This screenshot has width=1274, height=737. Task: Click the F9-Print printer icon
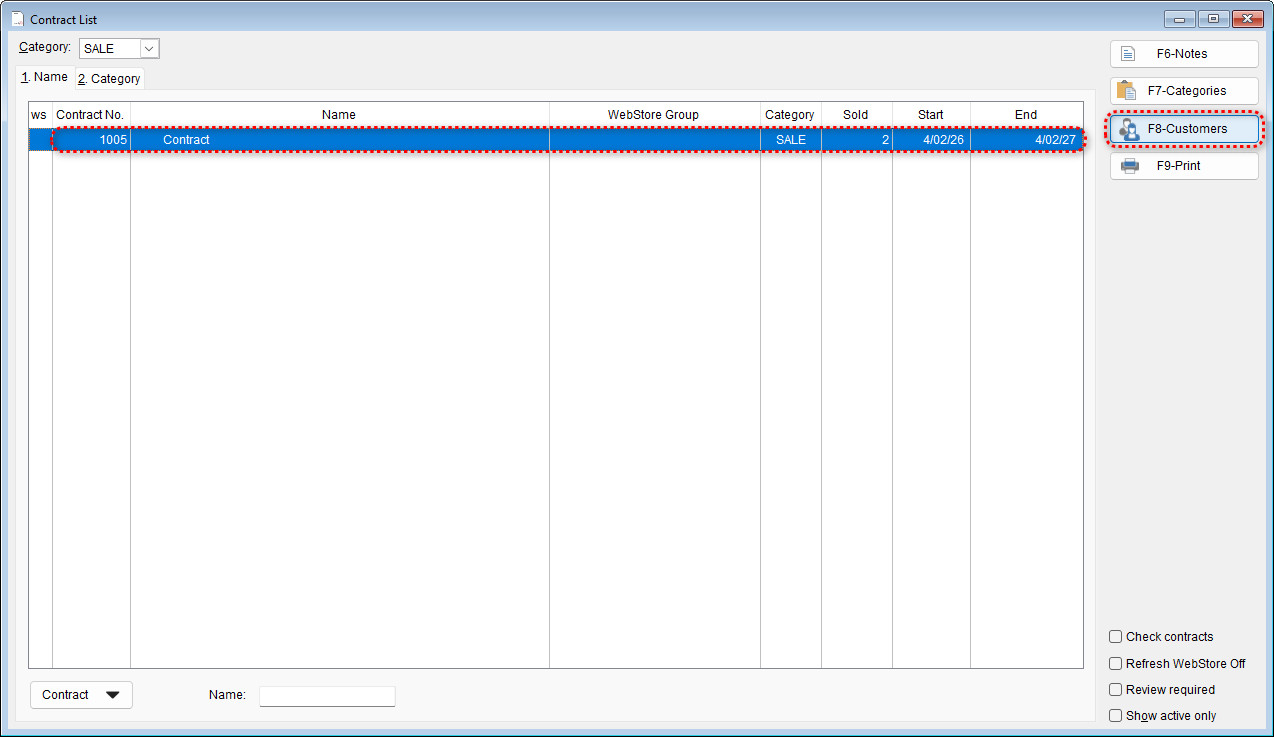1128,166
